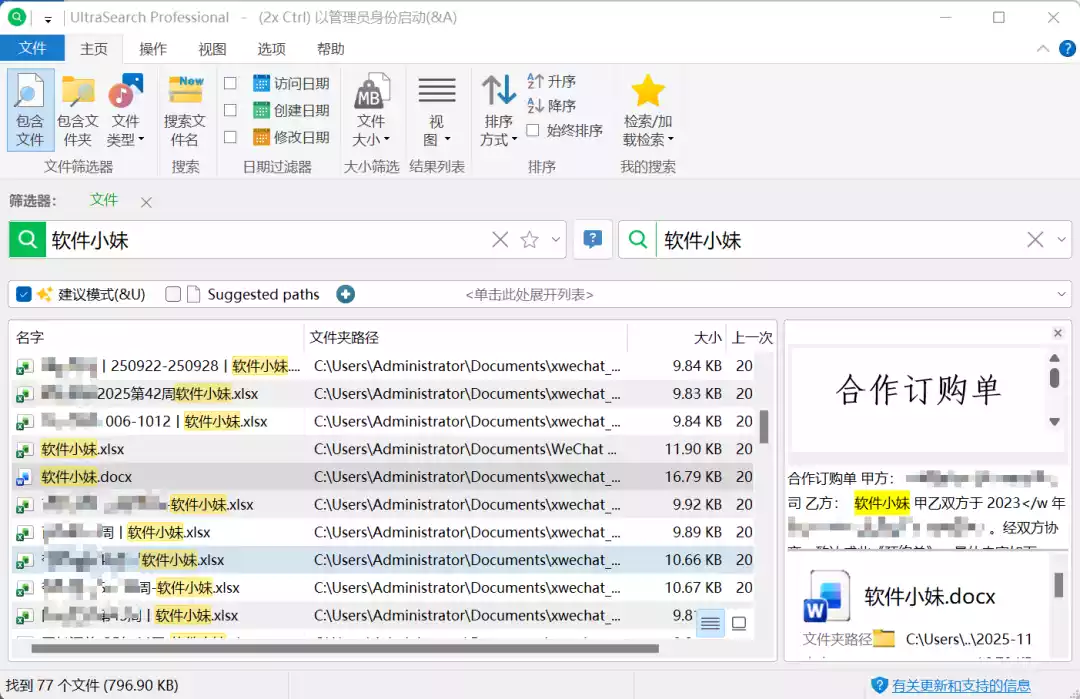
Task: Expand the 单击此处展开列表 path list
Action: pyautogui.click(x=1061, y=294)
